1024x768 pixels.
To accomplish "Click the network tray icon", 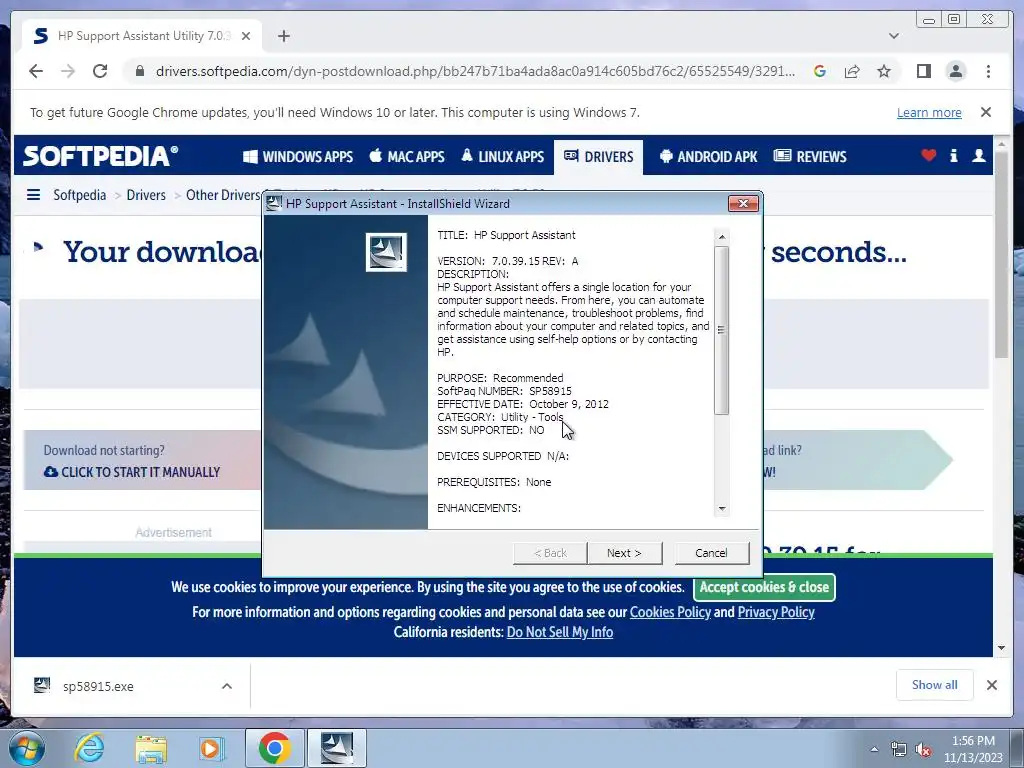I will 899,750.
